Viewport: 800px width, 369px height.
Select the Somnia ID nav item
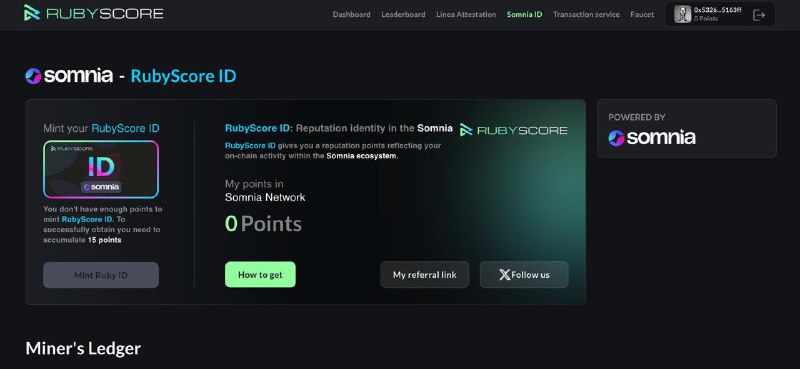click(524, 14)
